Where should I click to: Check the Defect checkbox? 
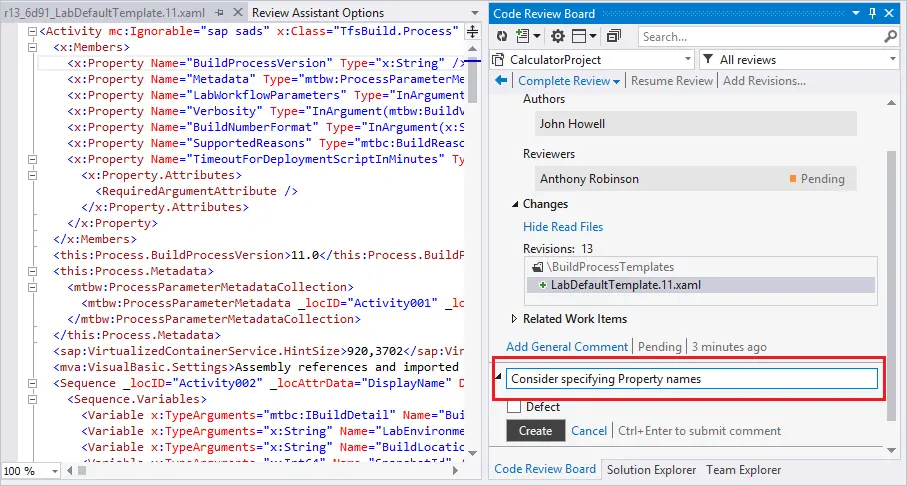[x=513, y=407]
